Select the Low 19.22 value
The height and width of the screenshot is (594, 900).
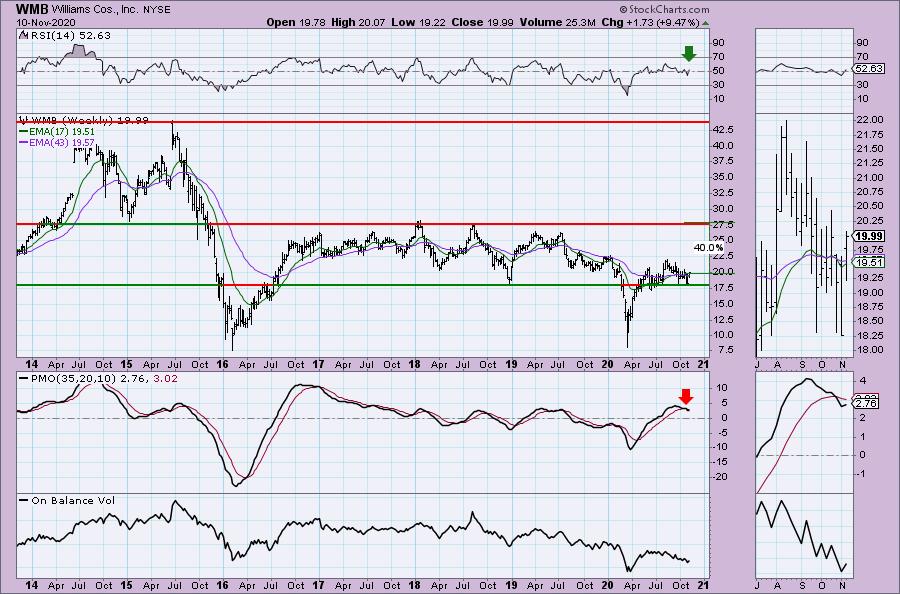418,22
